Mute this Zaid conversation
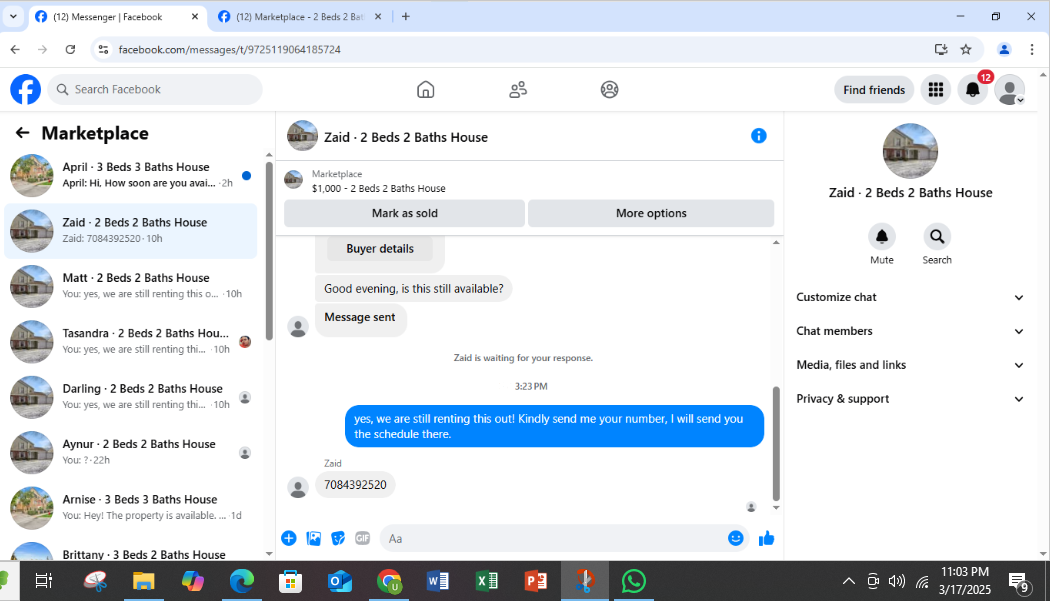 point(882,237)
